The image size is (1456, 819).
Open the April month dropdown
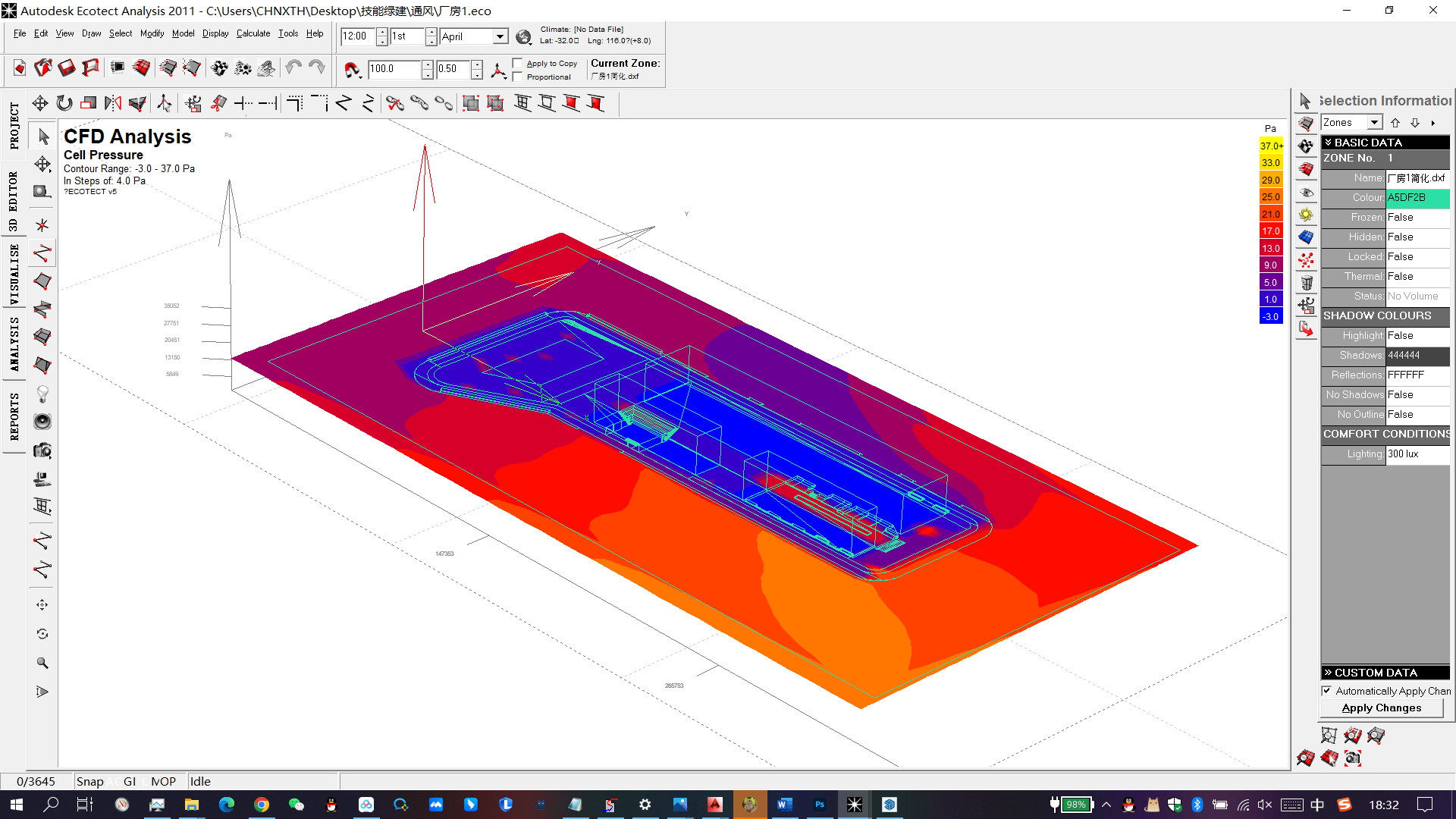coord(500,36)
